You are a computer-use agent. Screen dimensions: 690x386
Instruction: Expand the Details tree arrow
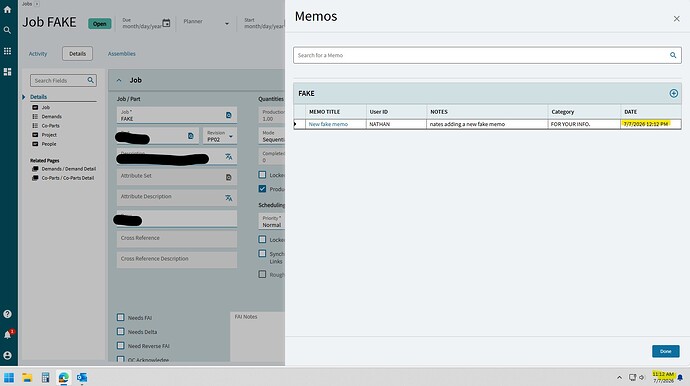pos(24,97)
